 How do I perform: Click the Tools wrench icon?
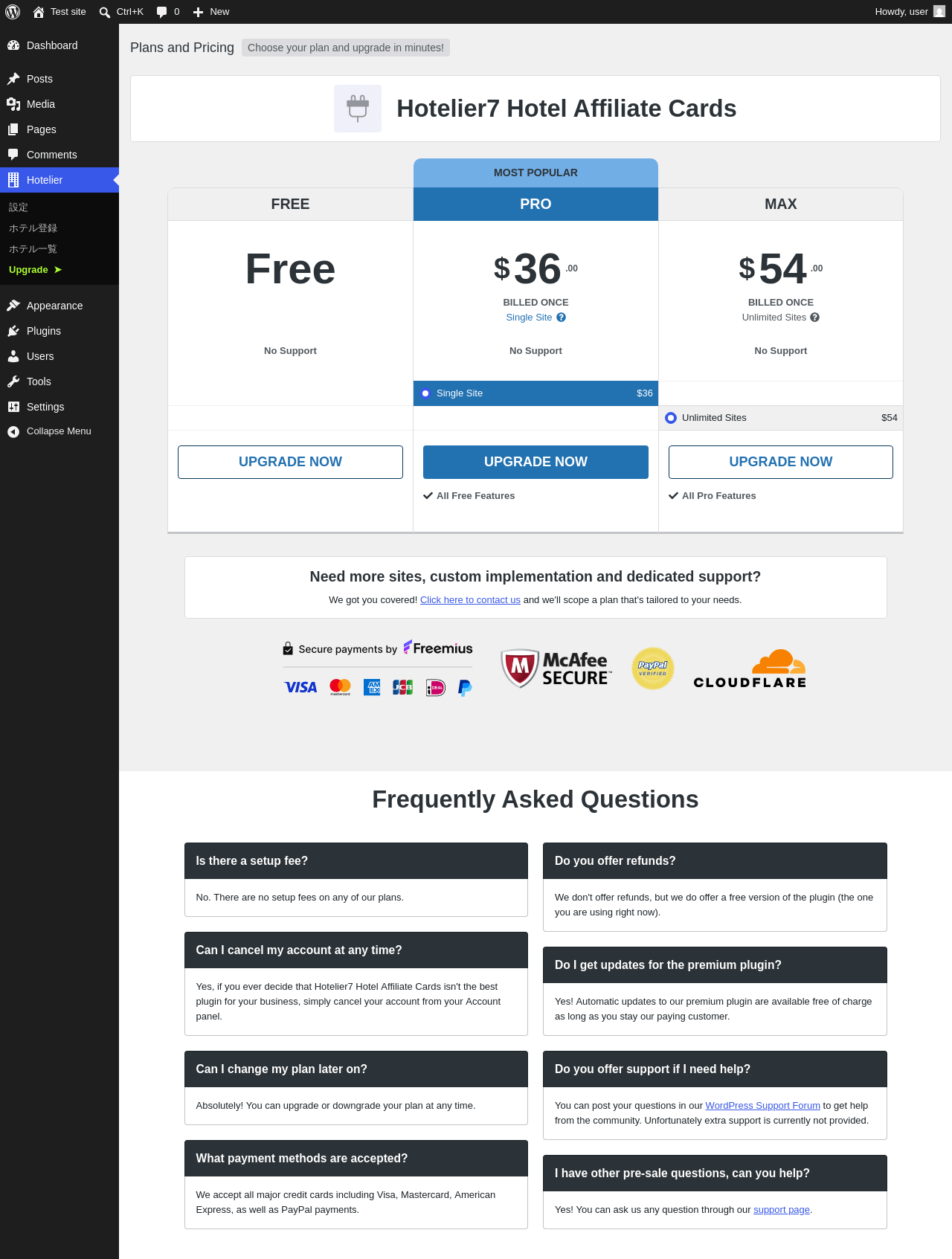tap(13, 381)
